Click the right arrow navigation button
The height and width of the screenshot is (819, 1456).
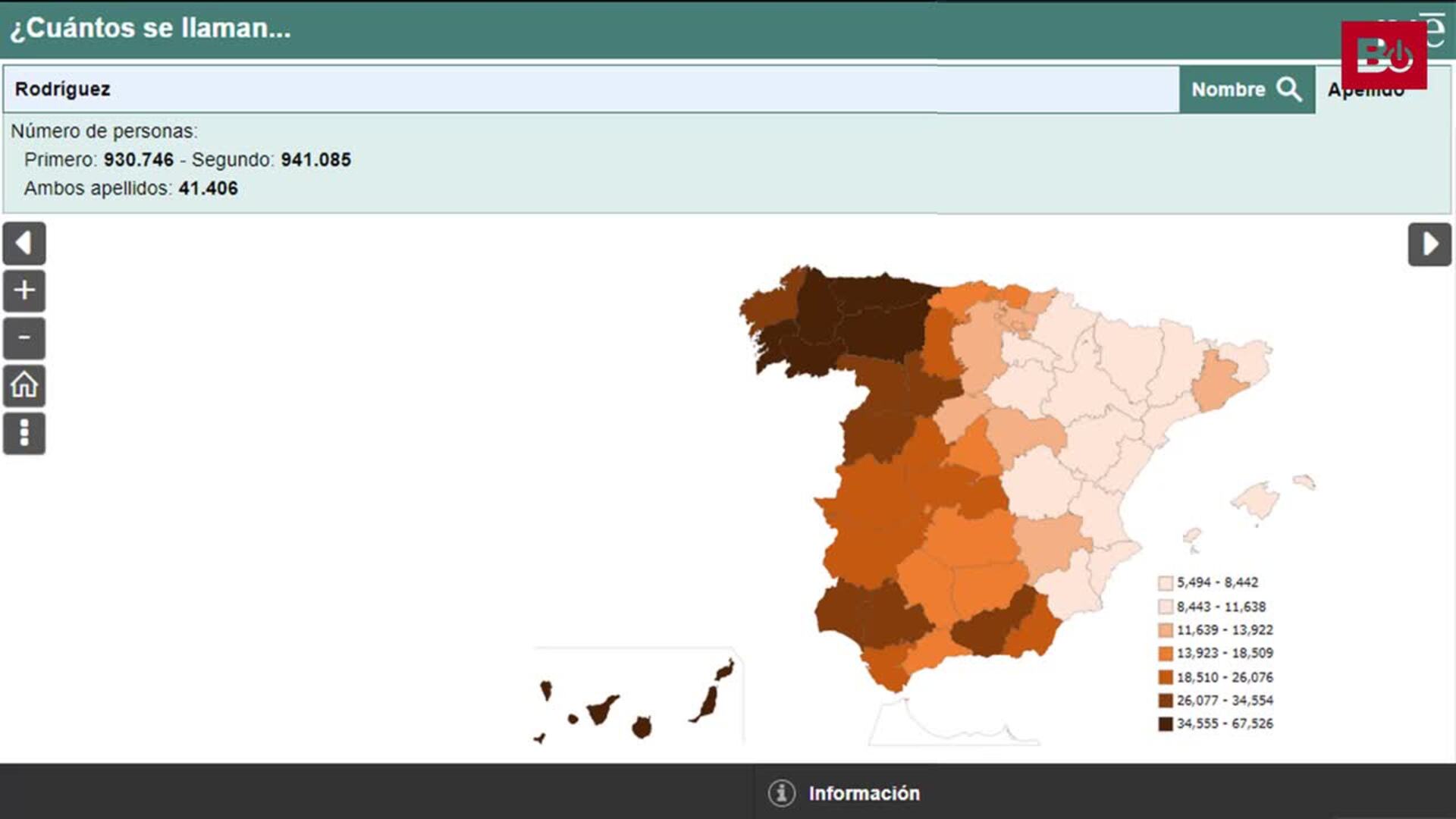(1429, 244)
